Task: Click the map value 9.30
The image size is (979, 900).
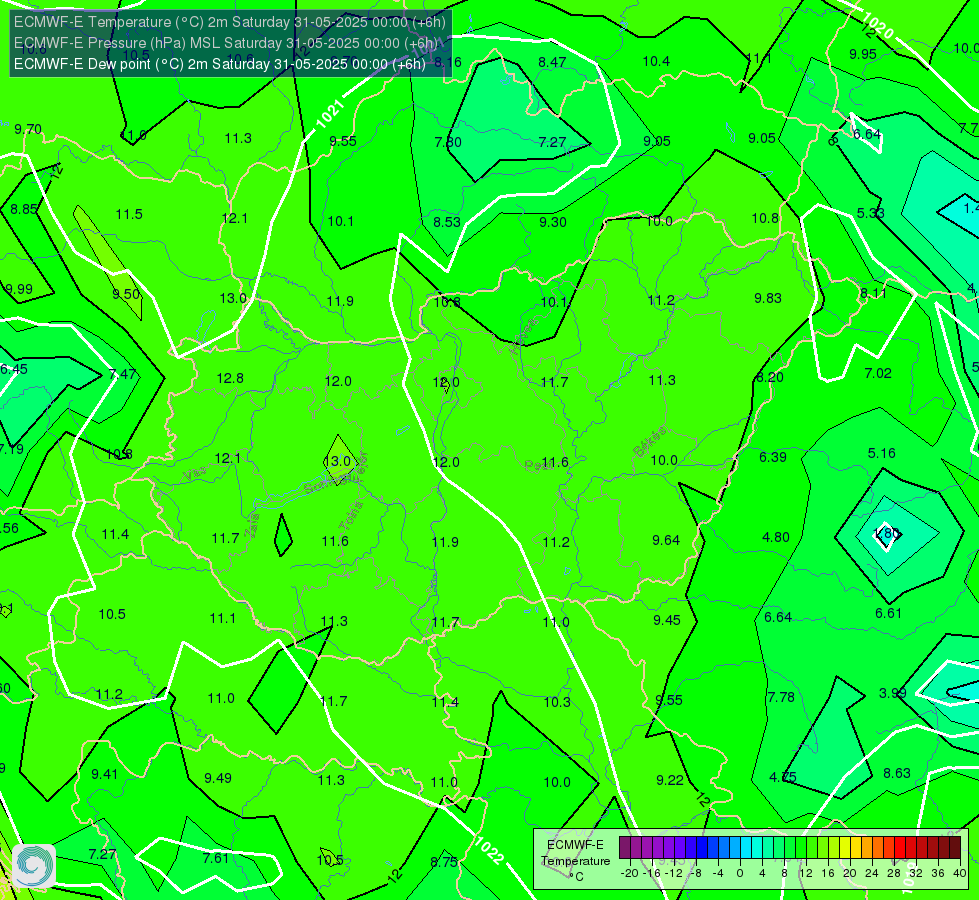Action: tap(553, 222)
